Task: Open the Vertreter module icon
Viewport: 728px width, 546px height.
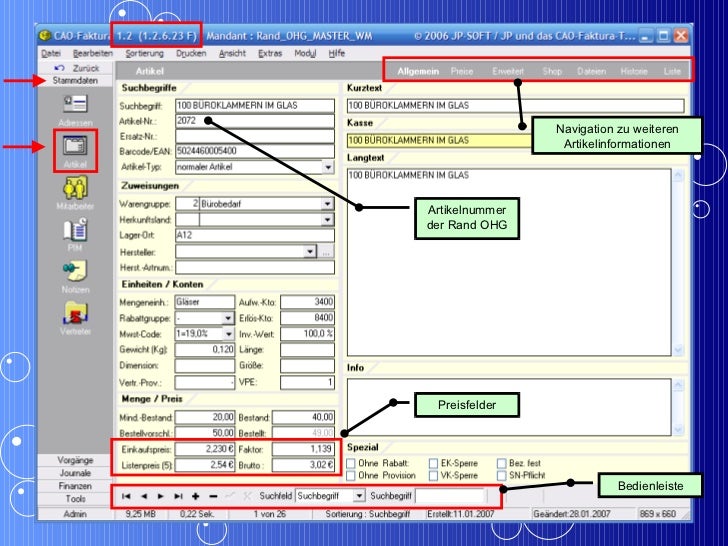Action: [x=75, y=313]
